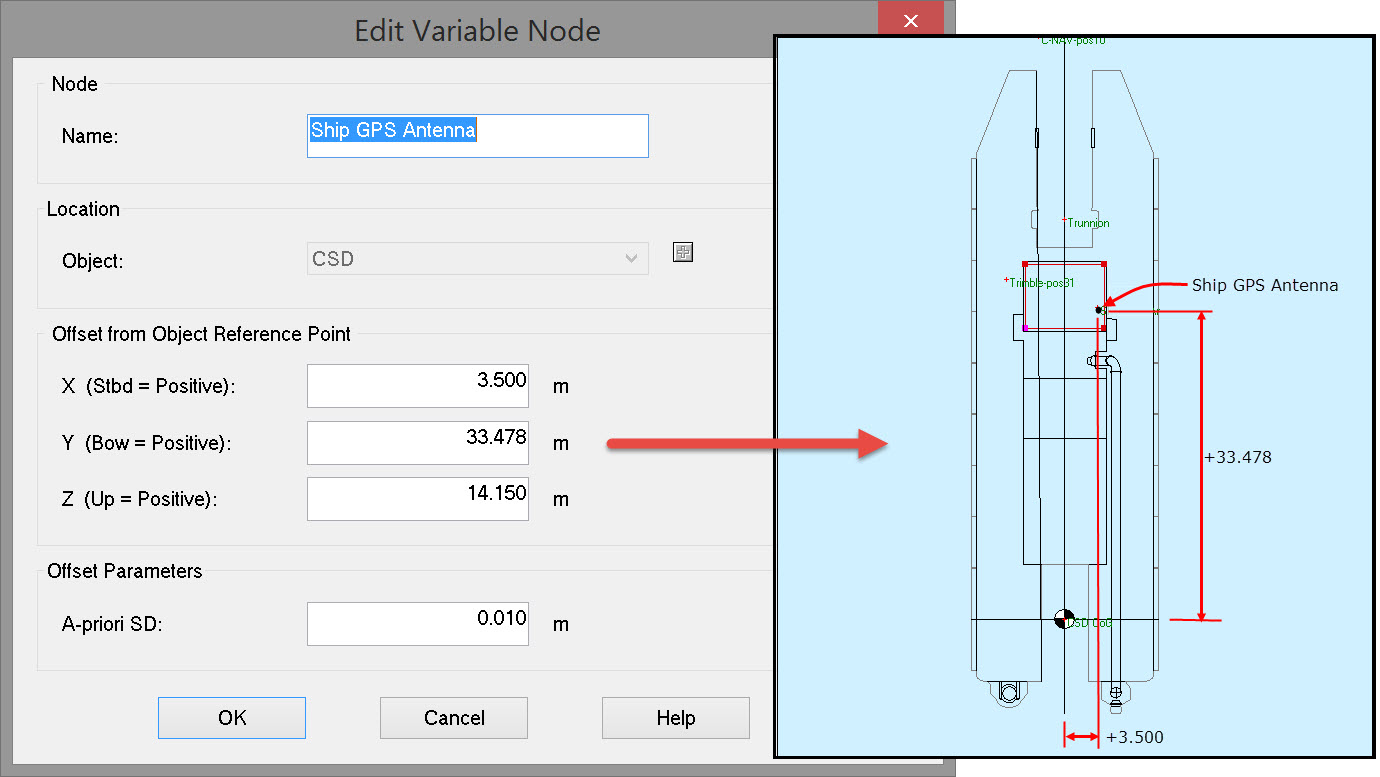
Task: Open the Object dropdown showing CSD
Action: click(x=478, y=259)
